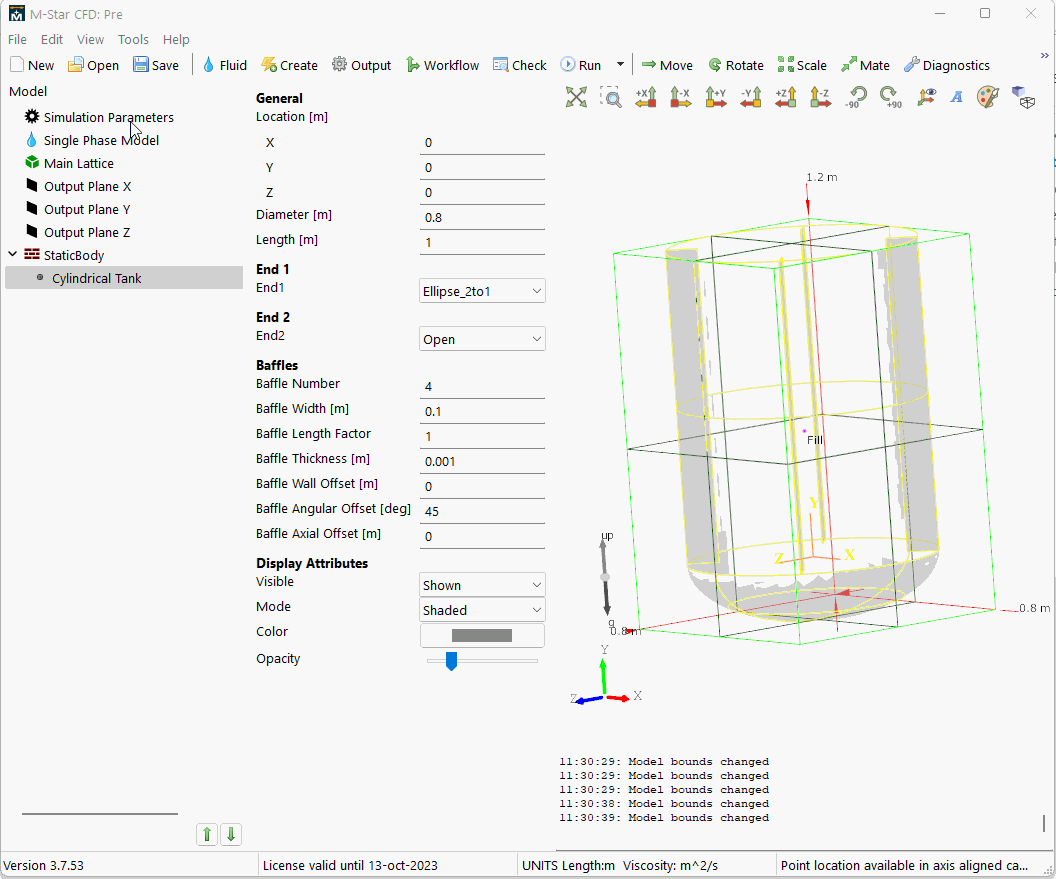Open the View menu
Screen dimensions: 1056x879
[90, 40]
